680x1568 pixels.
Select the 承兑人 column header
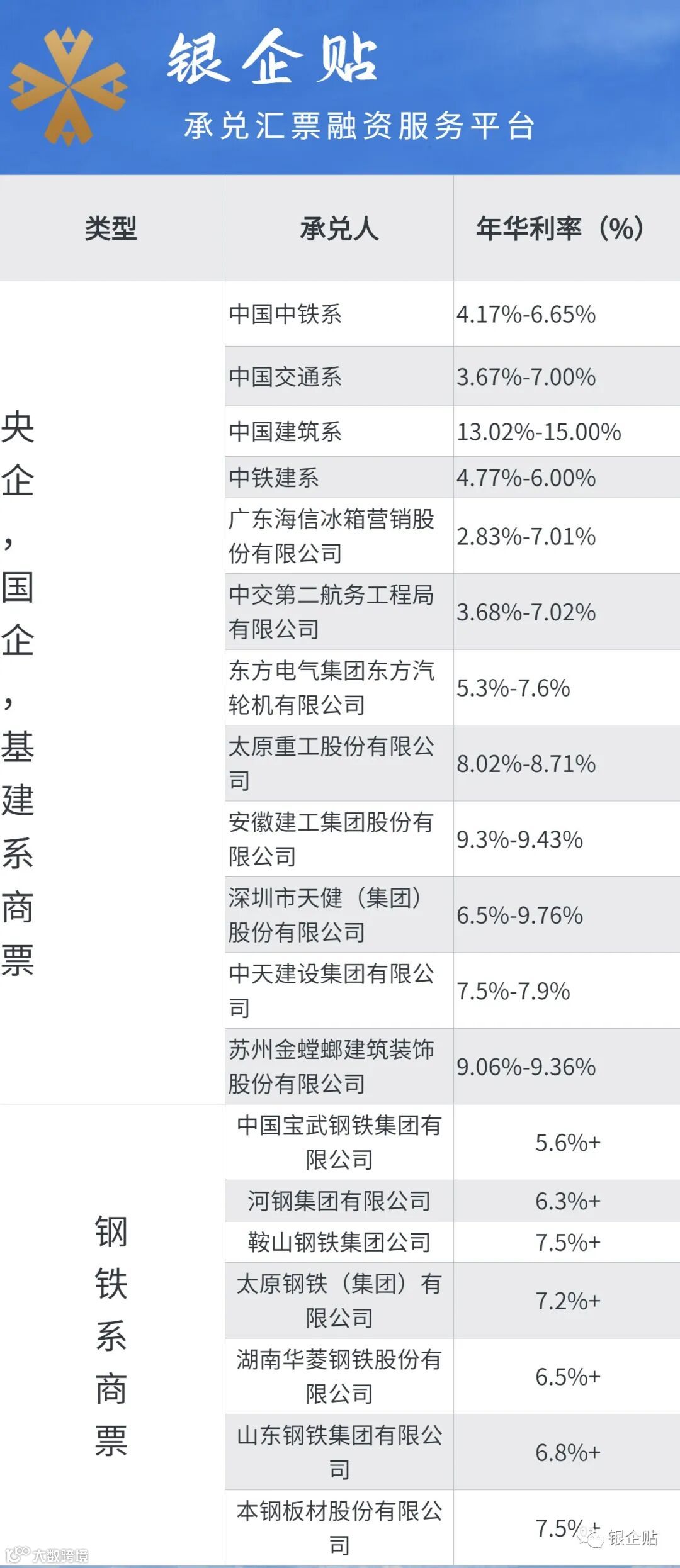point(339,228)
